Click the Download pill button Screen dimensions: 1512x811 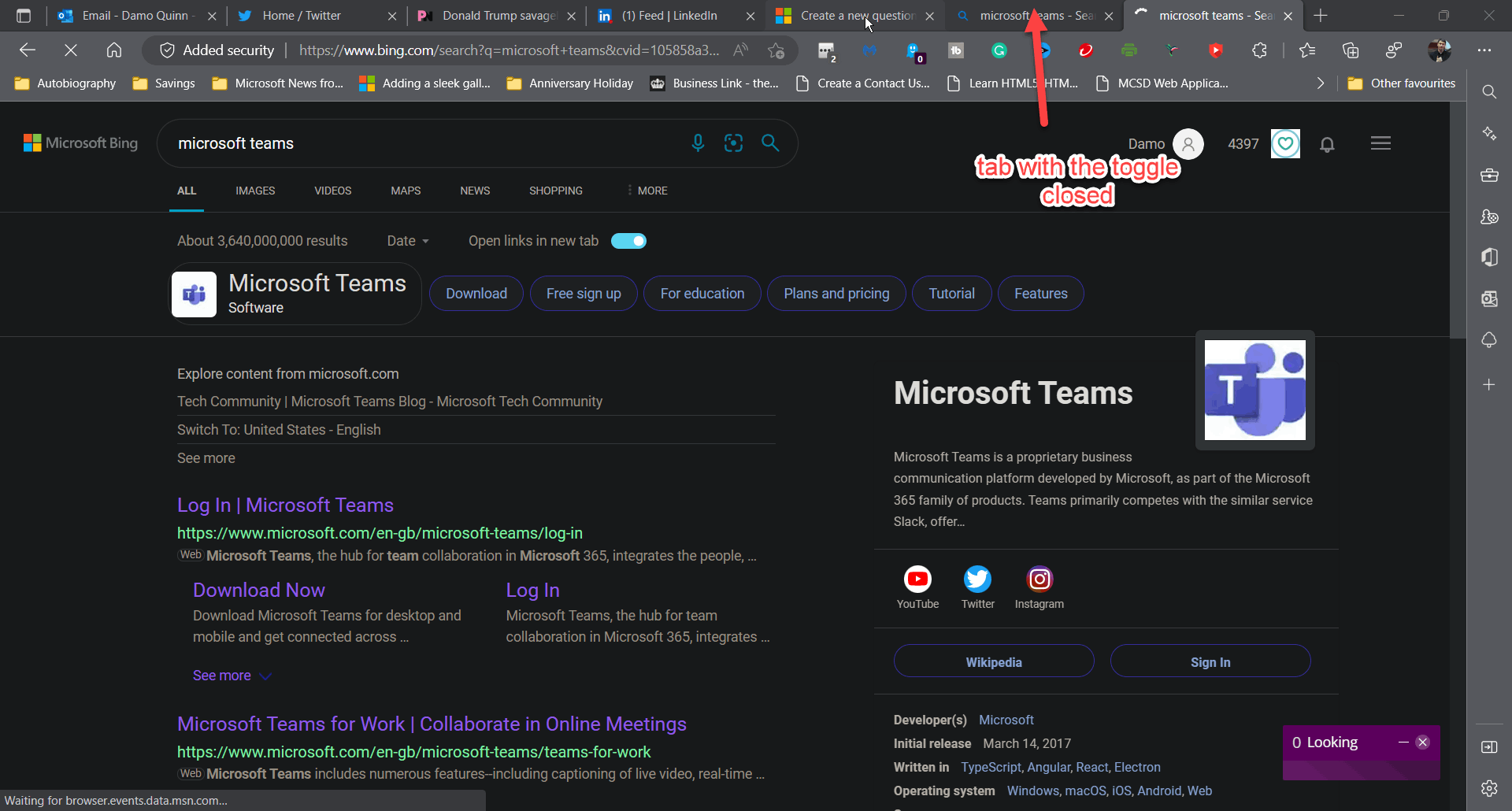click(x=476, y=294)
